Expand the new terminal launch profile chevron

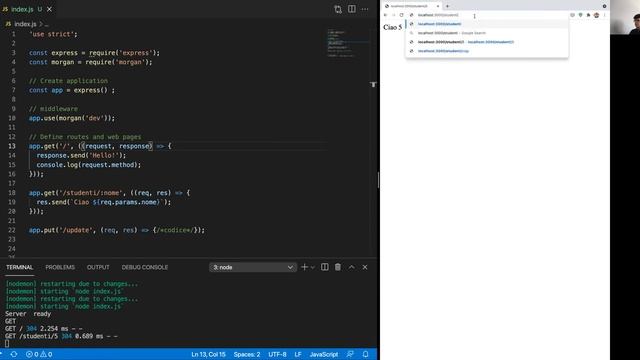tap(313, 267)
